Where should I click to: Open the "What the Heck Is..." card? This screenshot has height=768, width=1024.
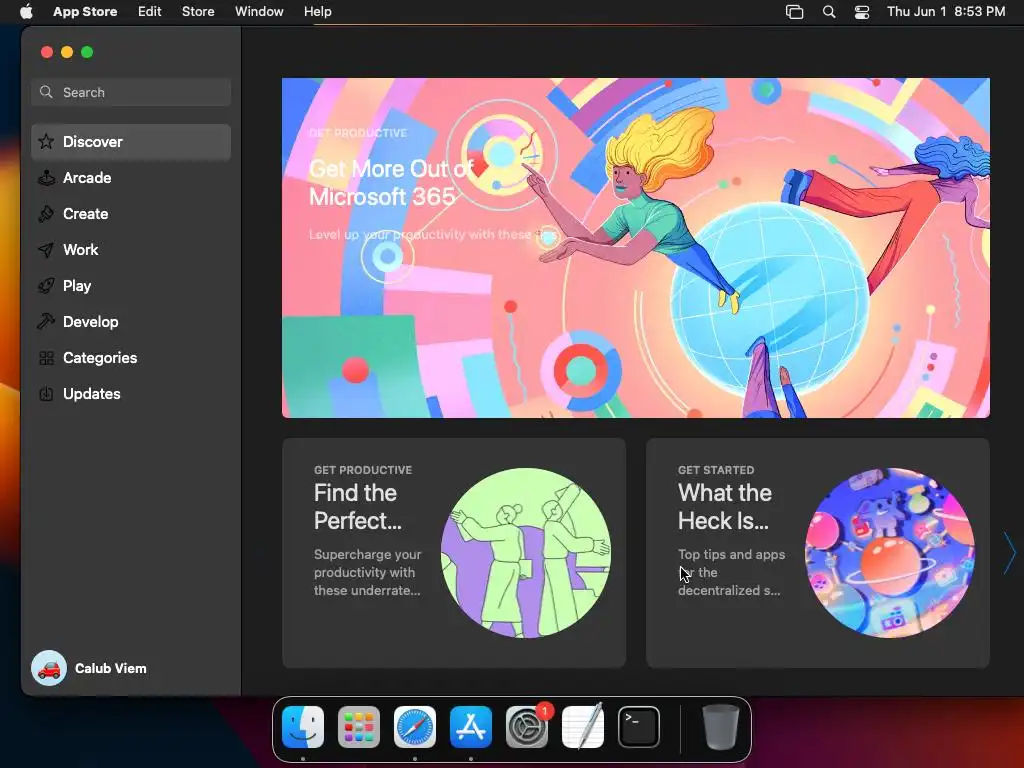click(x=818, y=552)
